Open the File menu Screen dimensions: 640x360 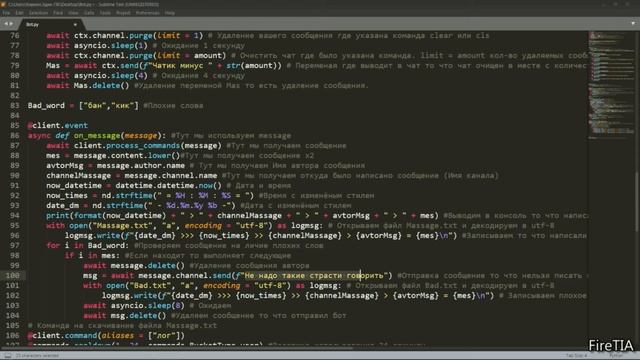(x=6, y=13)
